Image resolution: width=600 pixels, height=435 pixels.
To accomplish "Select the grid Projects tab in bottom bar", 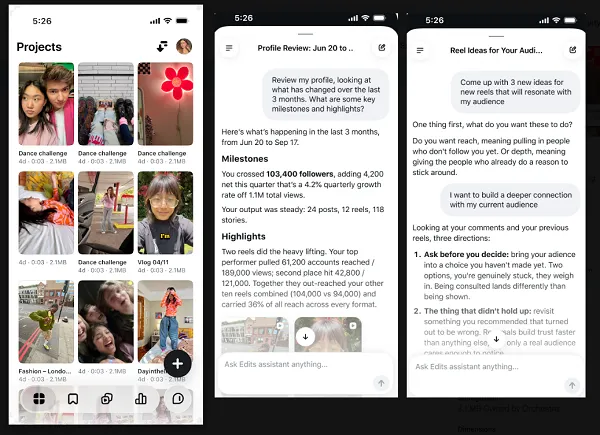I will [39, 399].
